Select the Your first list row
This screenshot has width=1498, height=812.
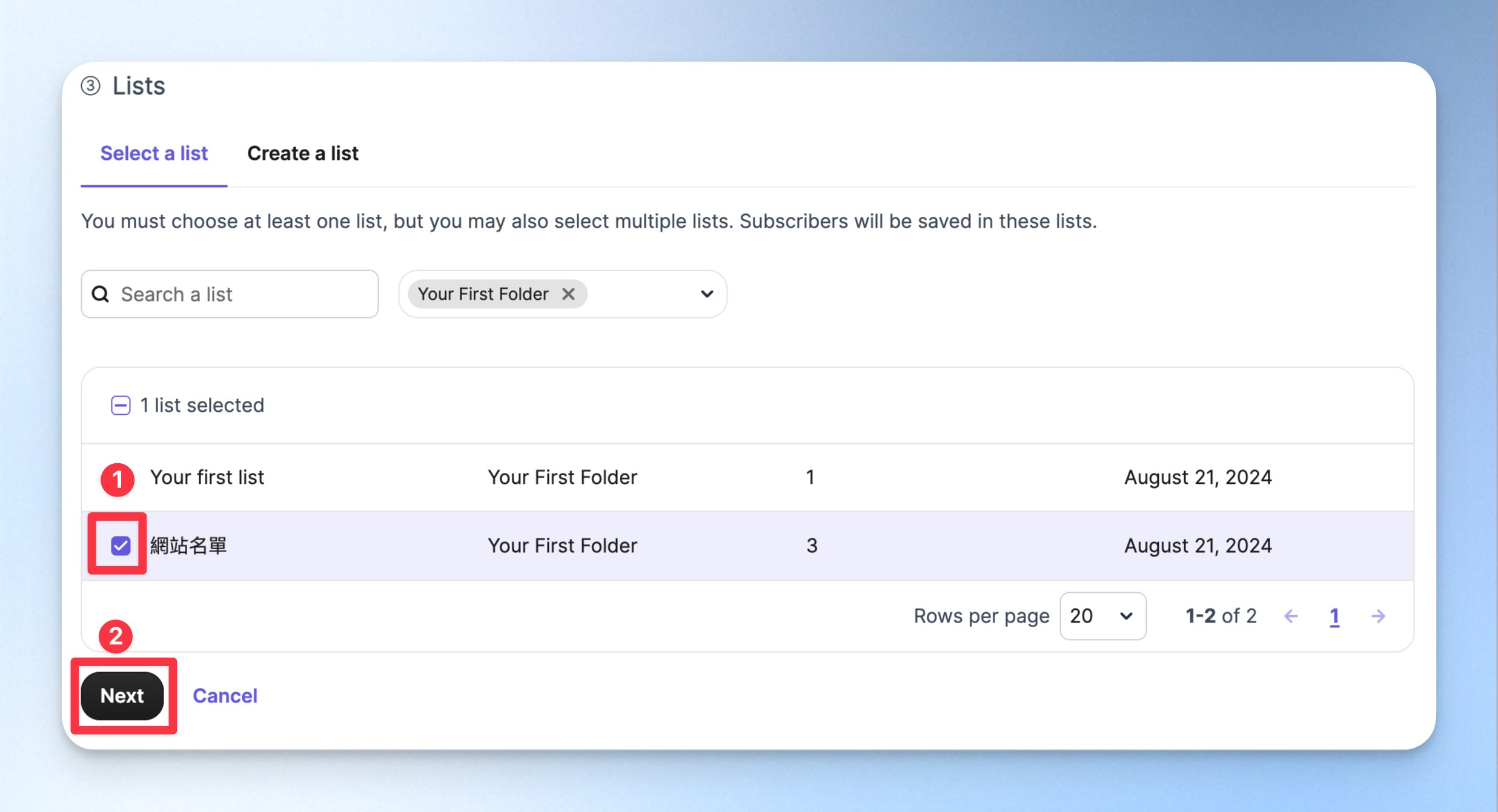(747, 478)
